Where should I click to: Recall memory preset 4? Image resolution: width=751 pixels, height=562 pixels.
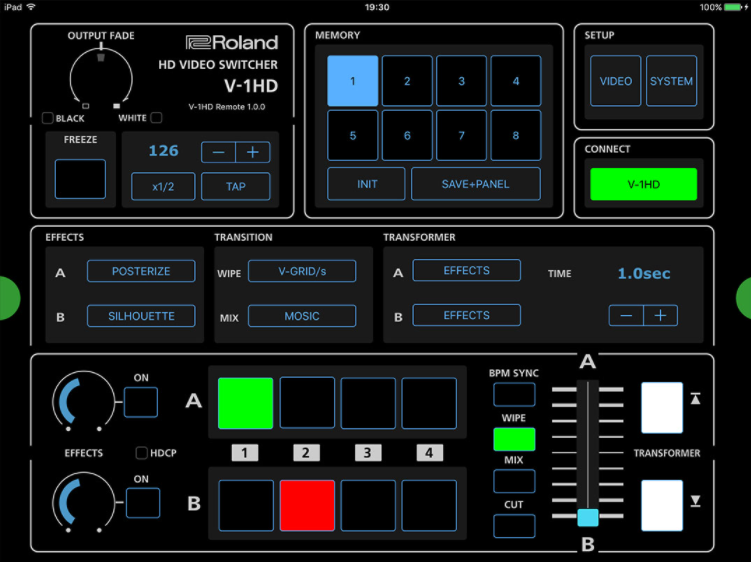point(516,80)
